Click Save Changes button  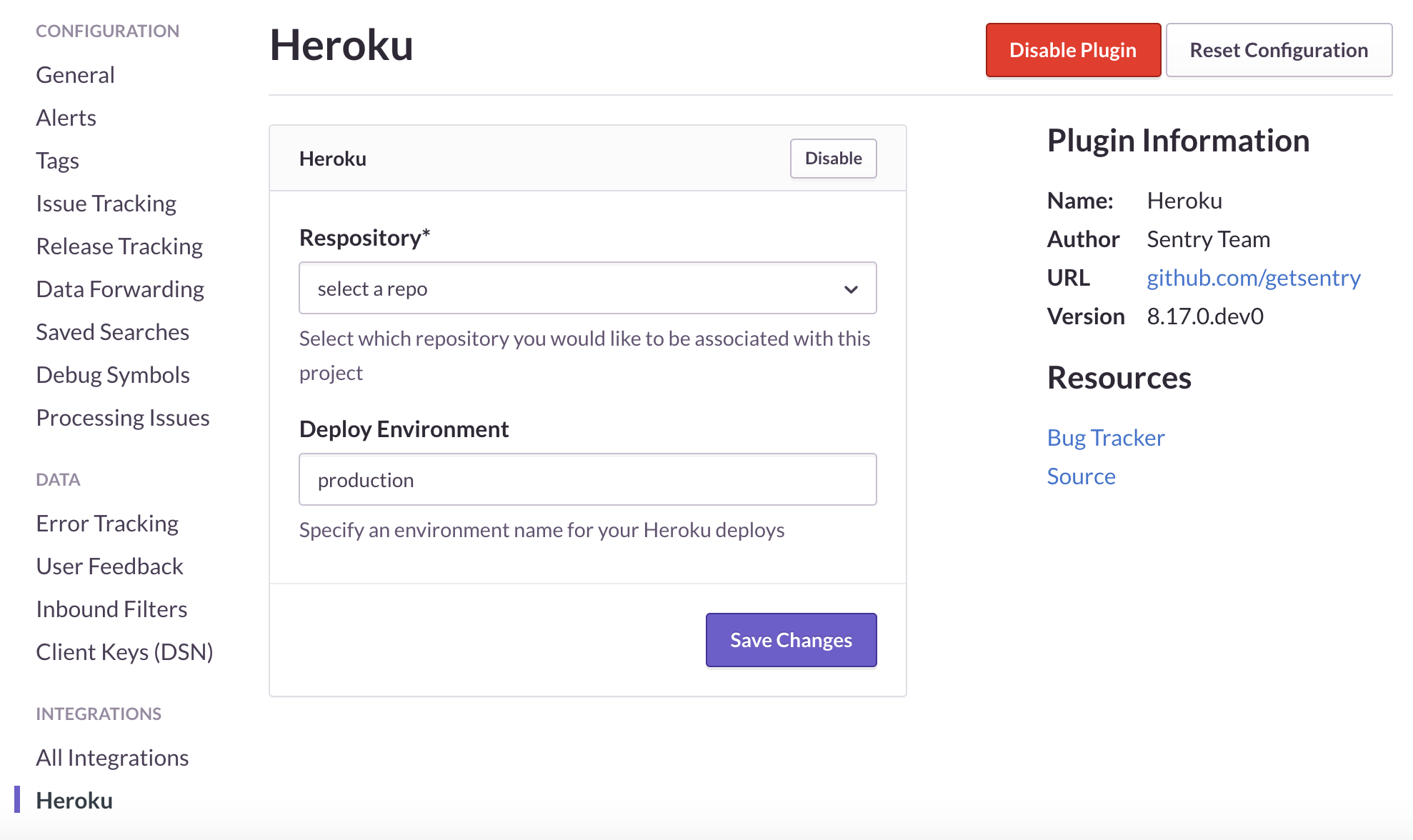(791, 640)
